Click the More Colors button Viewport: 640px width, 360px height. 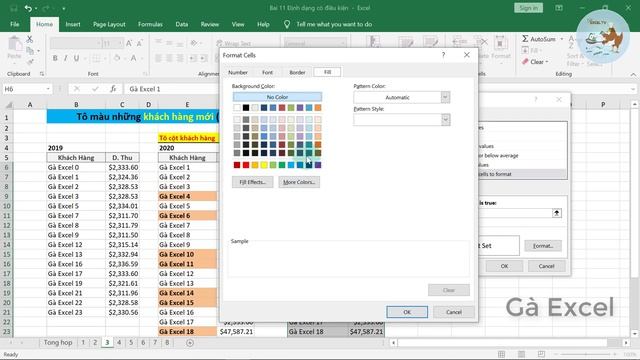pyautogui.click(x=299, y=182)
